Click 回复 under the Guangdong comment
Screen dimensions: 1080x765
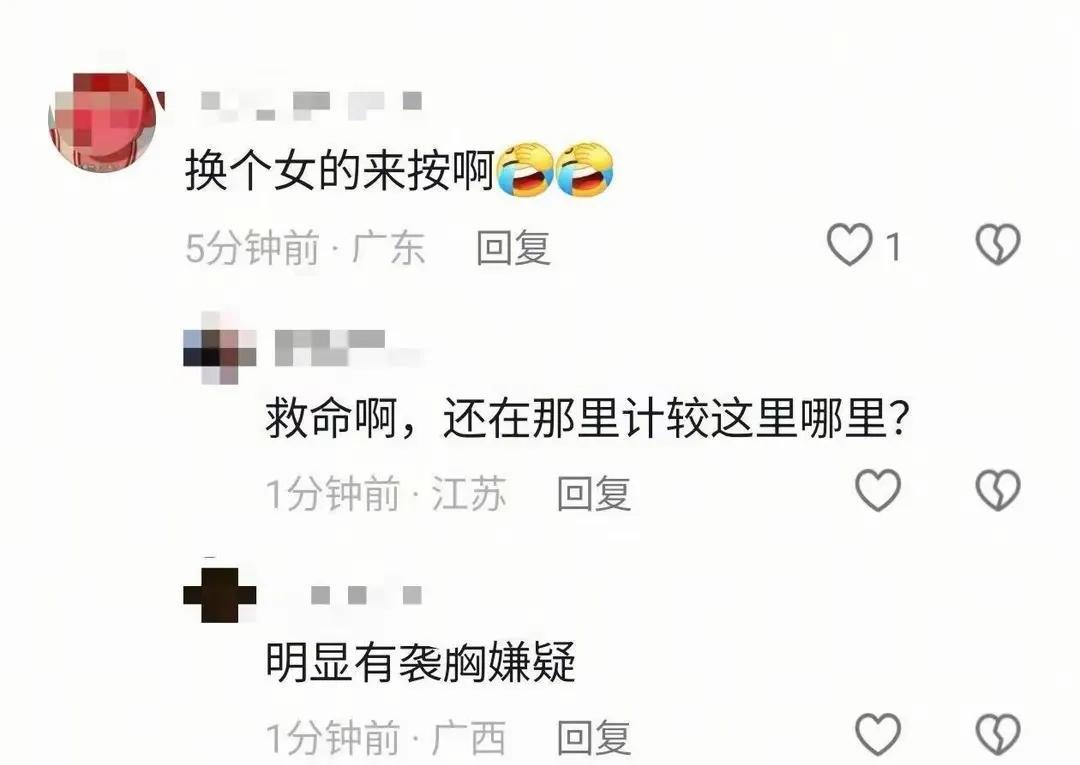(x=513, y=248)
